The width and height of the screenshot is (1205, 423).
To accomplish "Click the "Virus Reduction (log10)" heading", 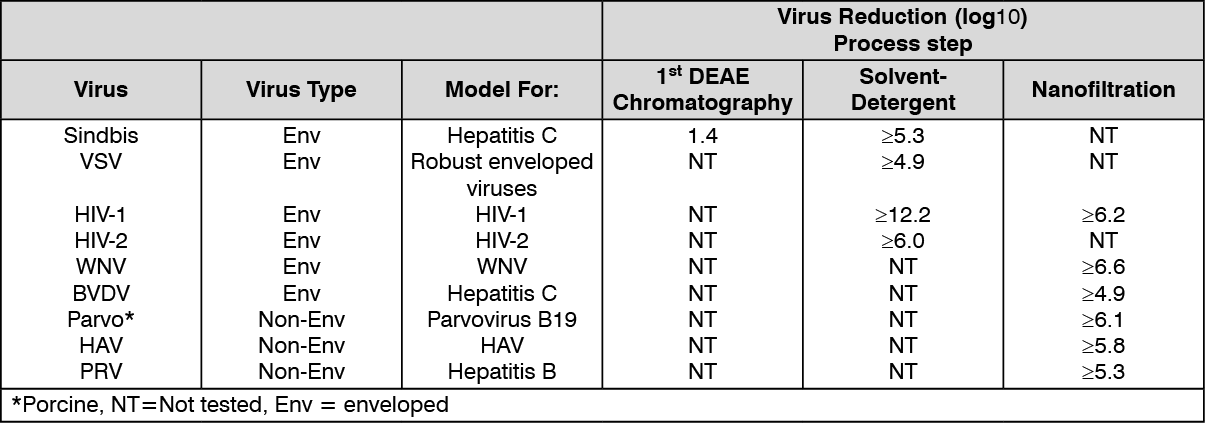I will click(903, 18).
